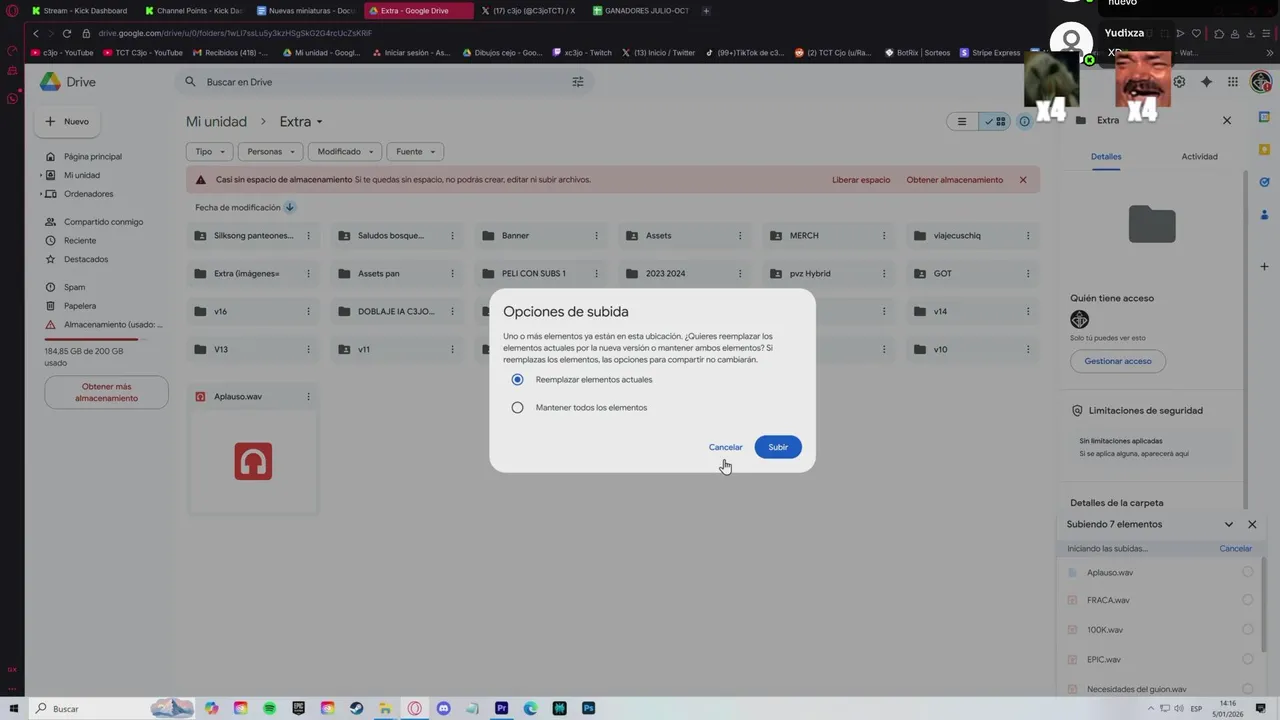Click the Subir button in the dialog

[778, 447]
